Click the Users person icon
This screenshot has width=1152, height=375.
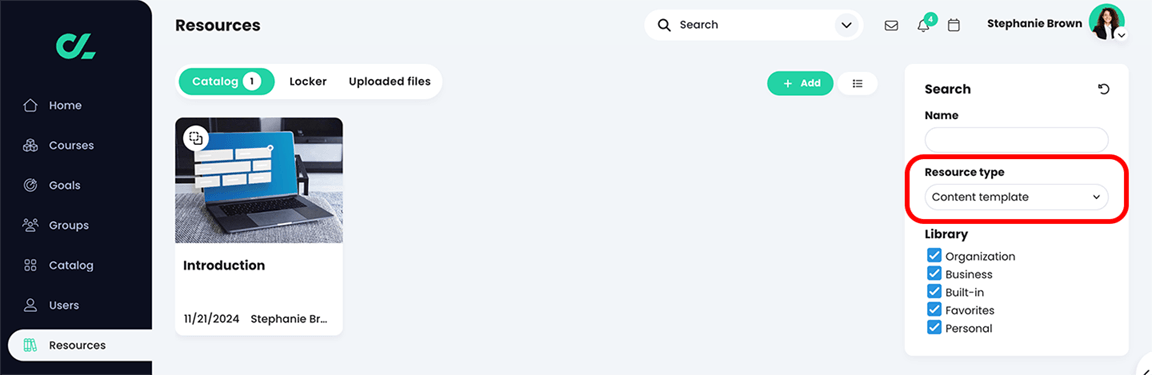[x=30, y=305]
